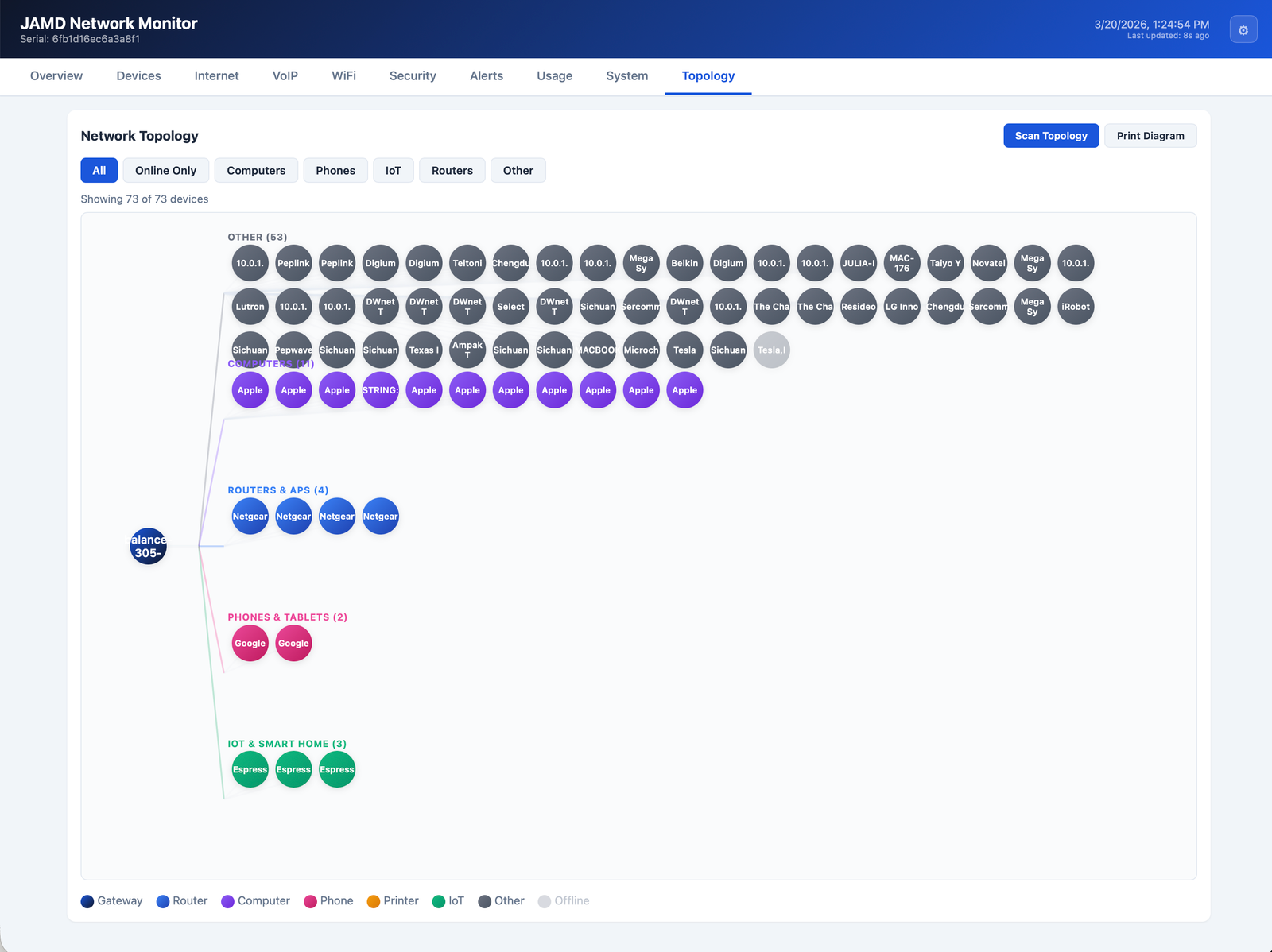Enable the Computers device filter
The image size is (1272, 952).
256,170
